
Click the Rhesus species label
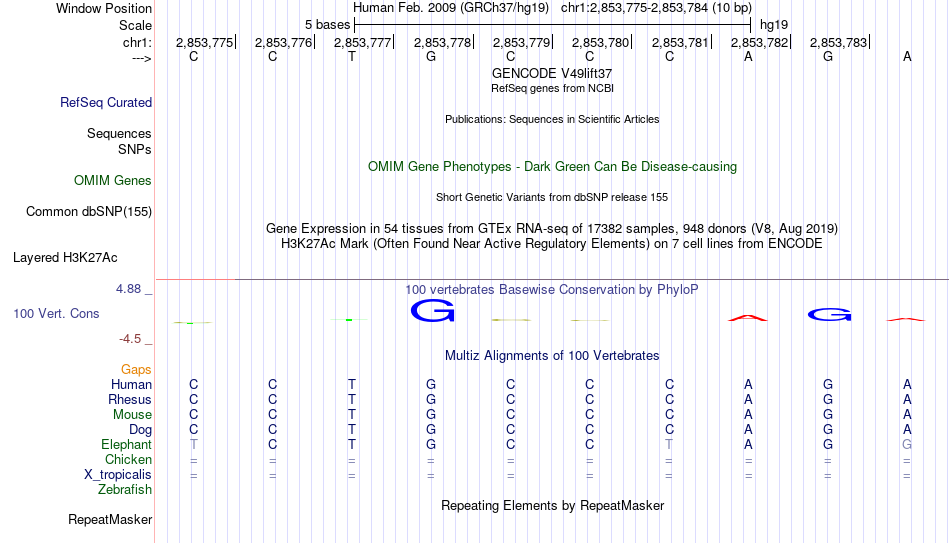coord(130,399)
